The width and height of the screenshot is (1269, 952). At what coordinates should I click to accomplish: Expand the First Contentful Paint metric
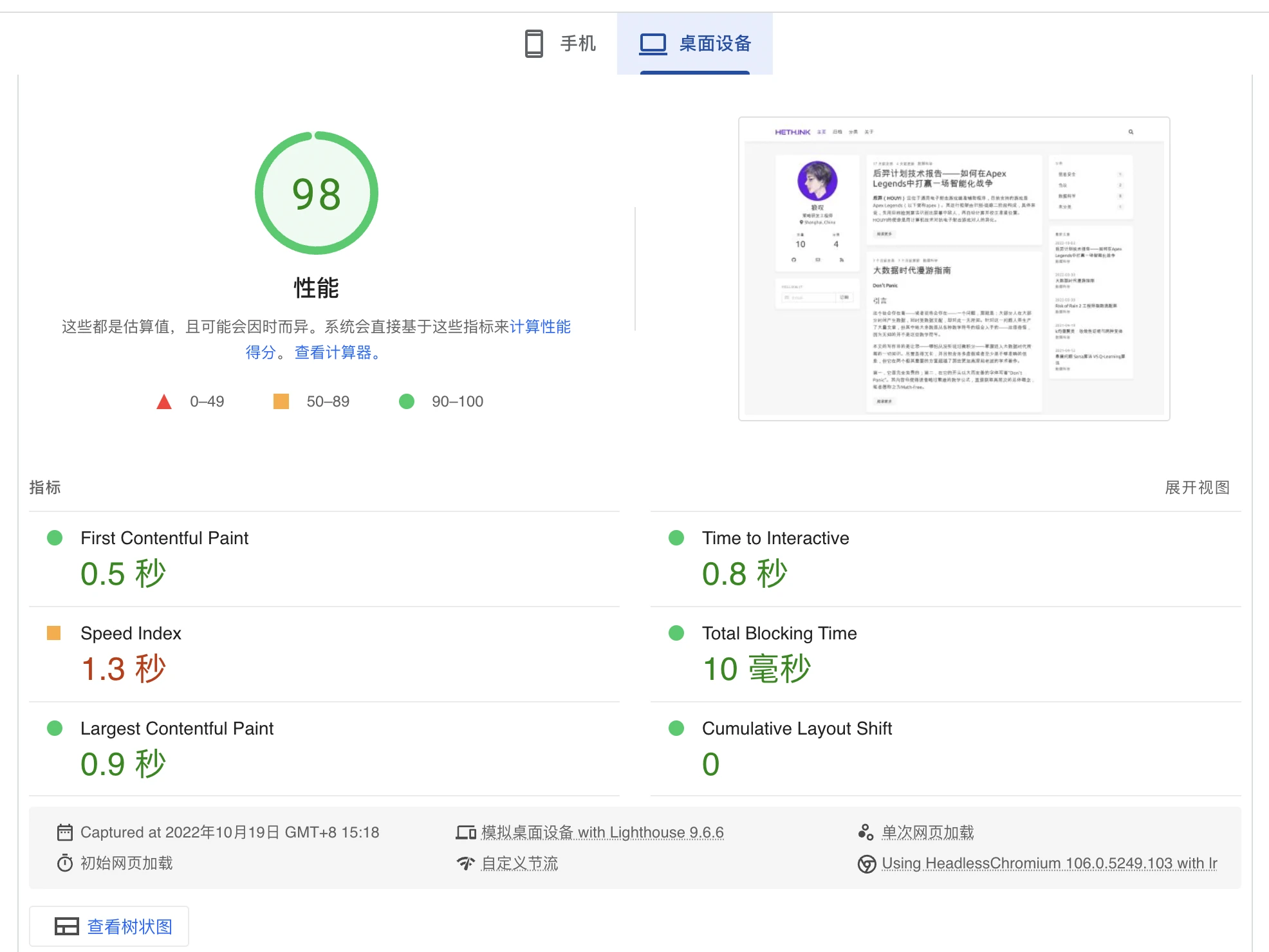164,538
